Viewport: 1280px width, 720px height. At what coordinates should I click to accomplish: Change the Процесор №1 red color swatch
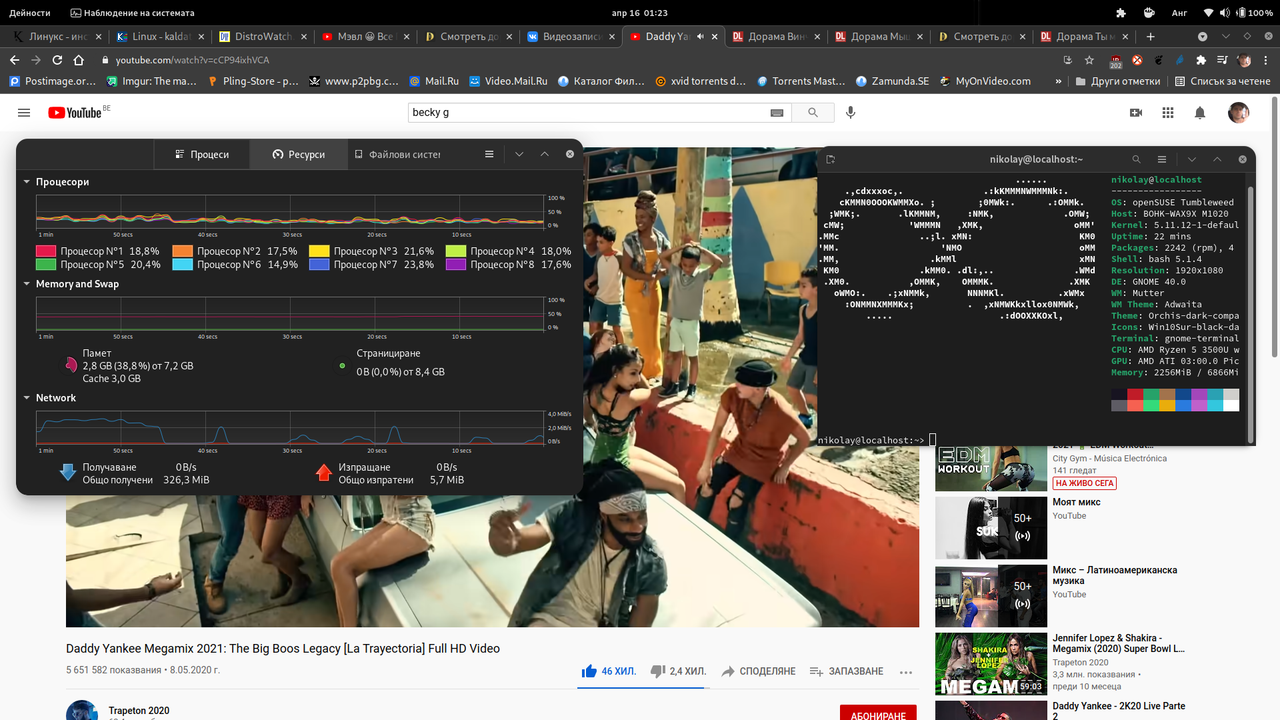pos(46,252)
